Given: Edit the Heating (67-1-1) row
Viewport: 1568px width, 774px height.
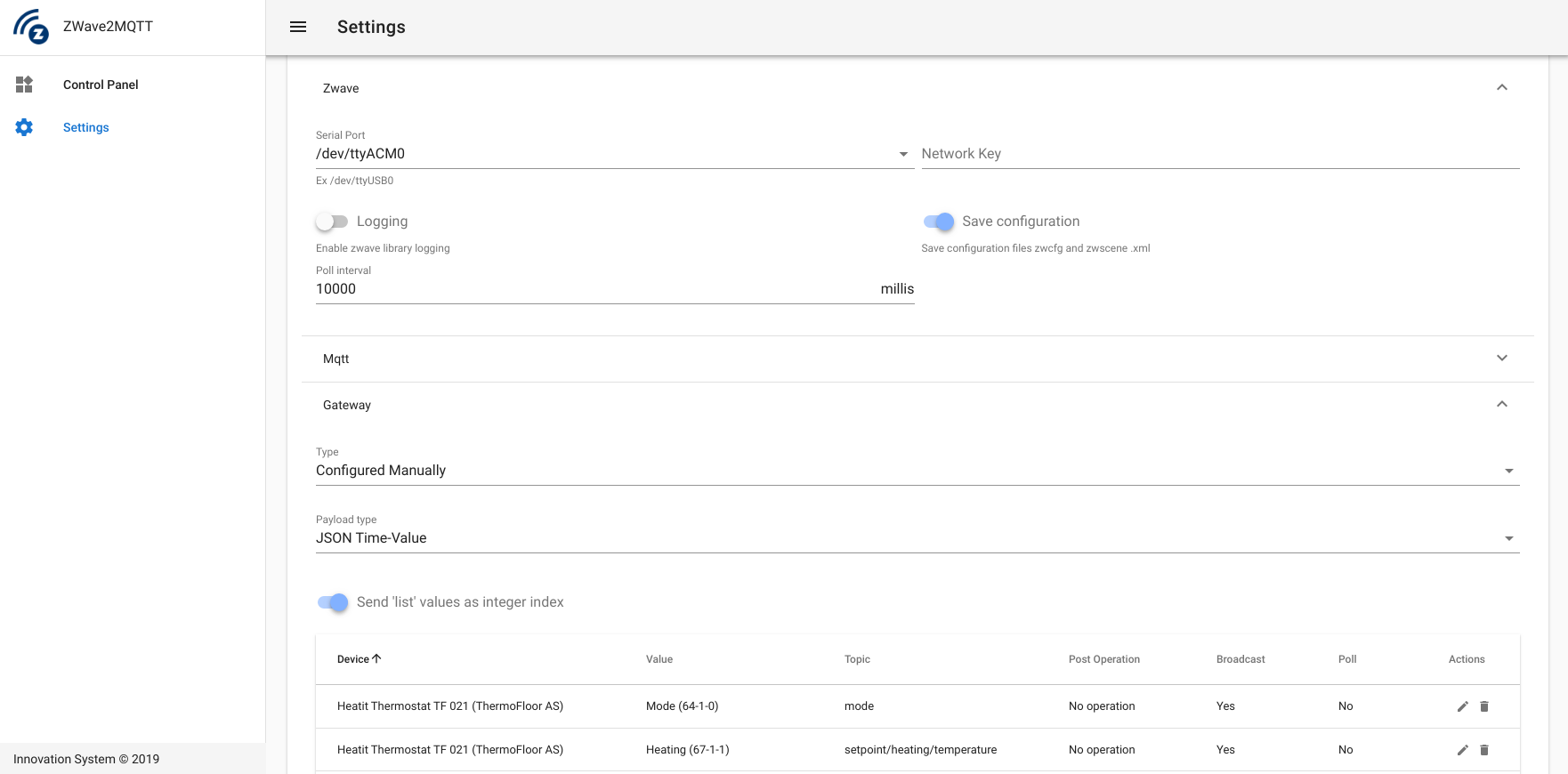Looking at the screenshot, I should pos(1462,750).
